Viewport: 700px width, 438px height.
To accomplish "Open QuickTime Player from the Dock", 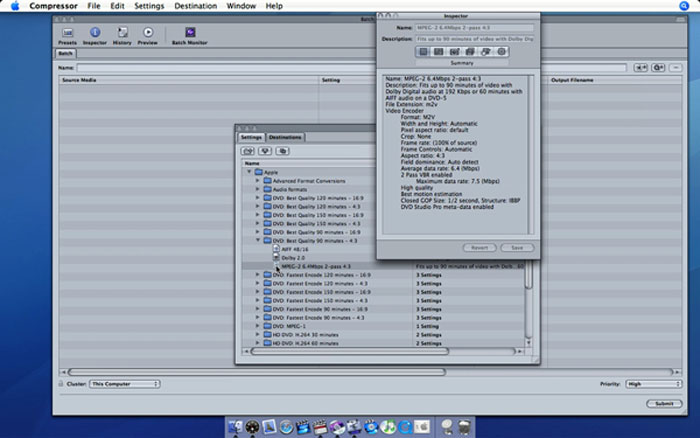I will (x=405, y=427).
